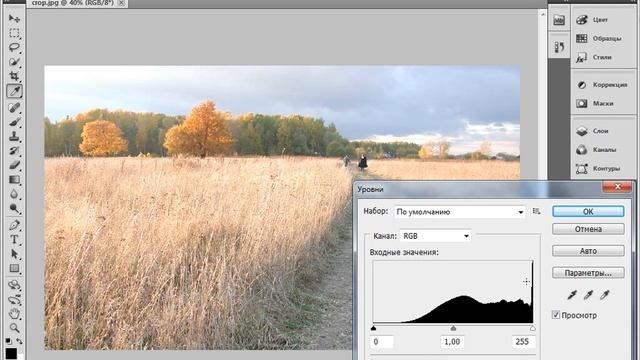
Task: Open the Стили panel
Action: (602, 57)
